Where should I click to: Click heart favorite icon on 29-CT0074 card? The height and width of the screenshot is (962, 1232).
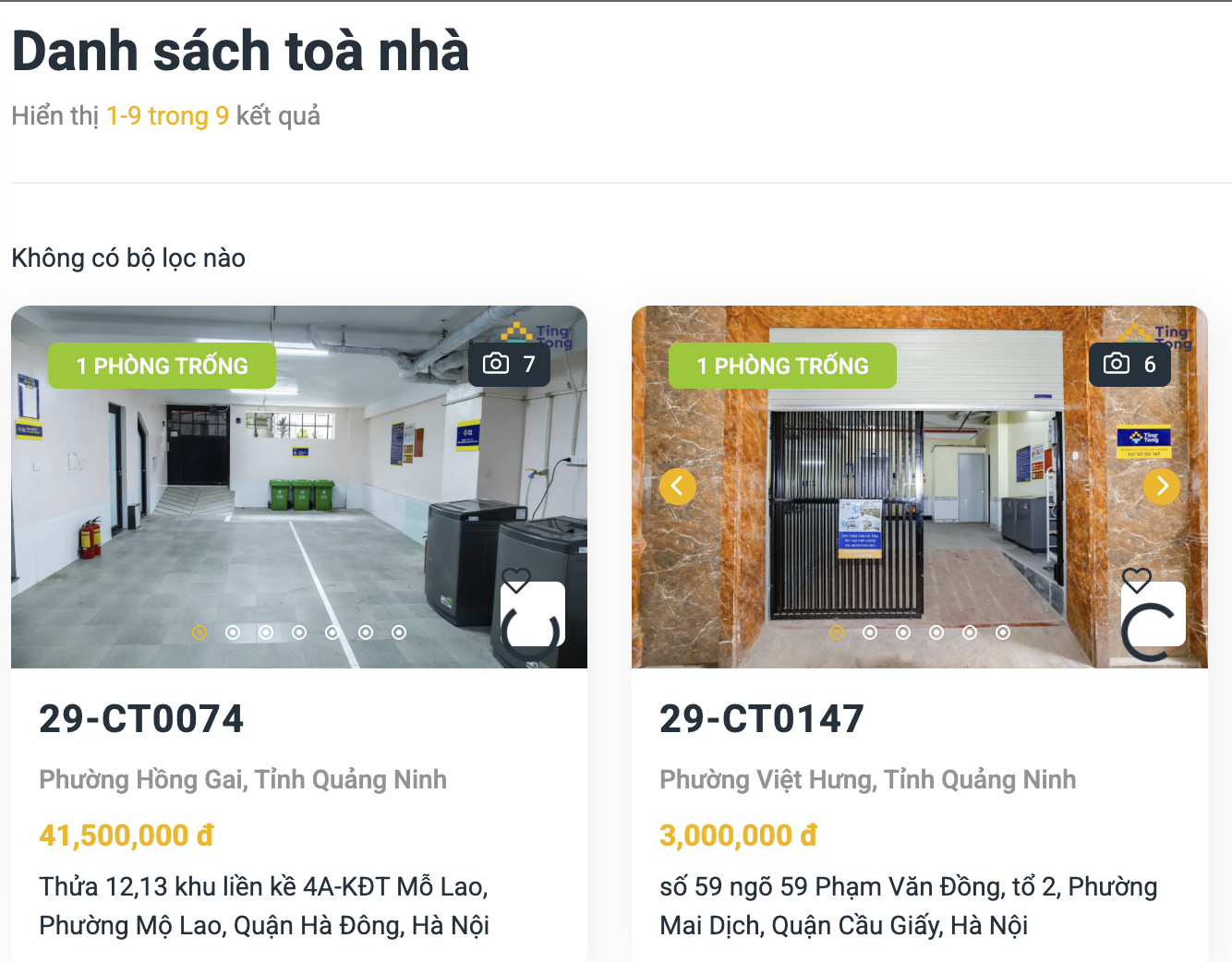click(515, 581)
